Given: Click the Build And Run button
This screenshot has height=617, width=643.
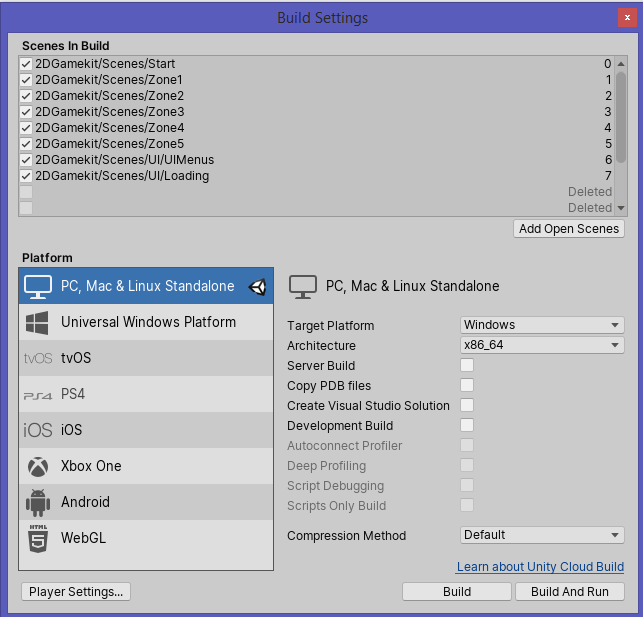Looking at the screenshot, I should point(570,592).
